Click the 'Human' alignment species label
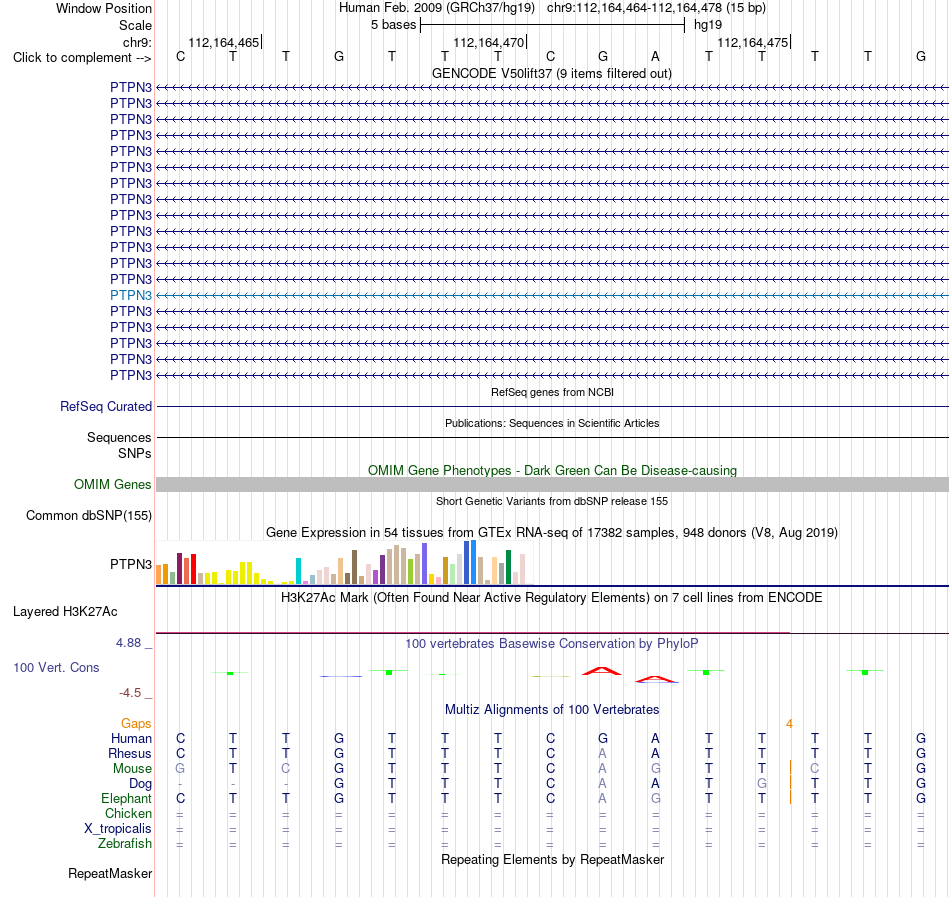 tap(131, 738)
